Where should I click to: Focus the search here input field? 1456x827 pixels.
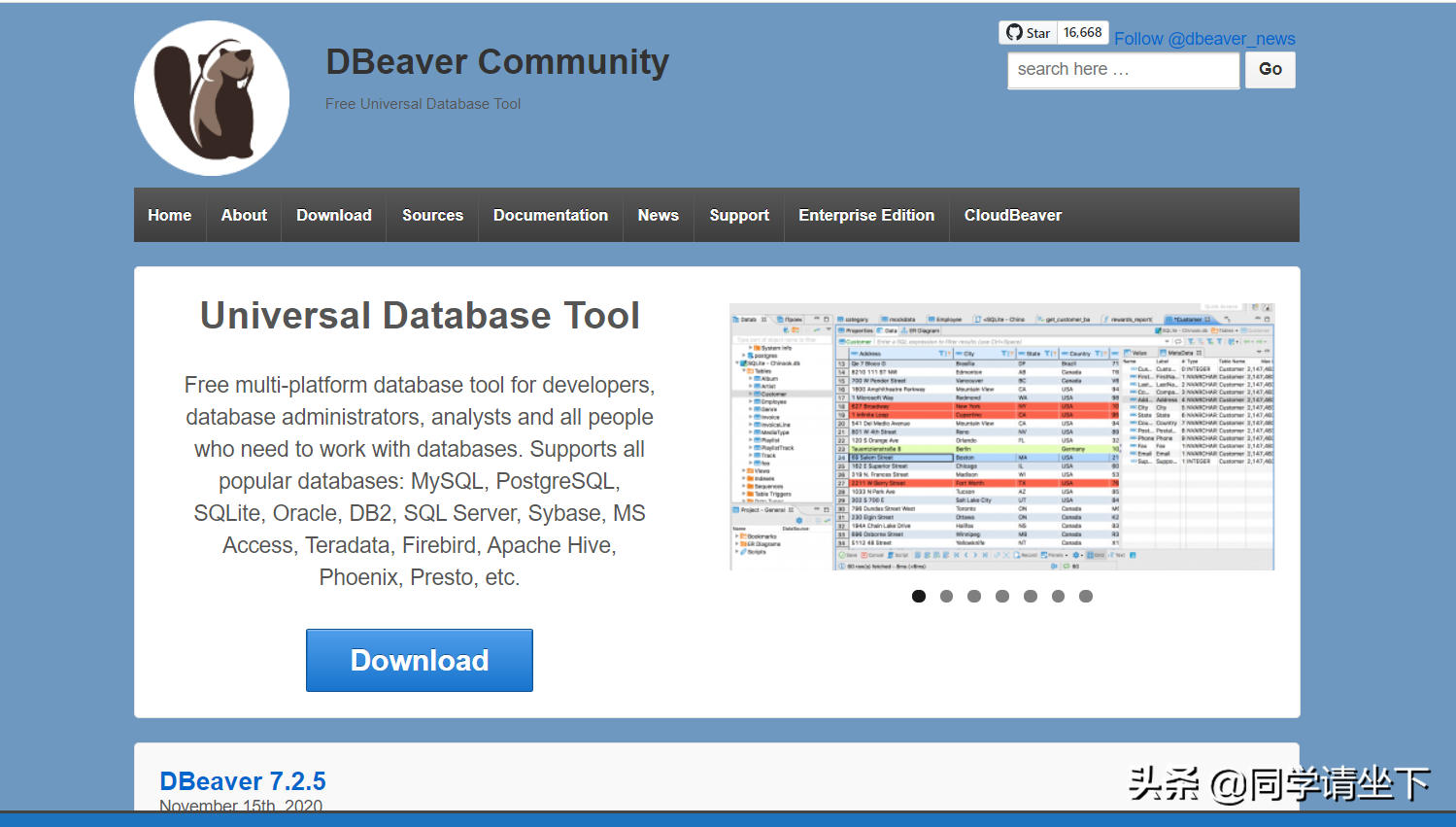pos(1123,70)
